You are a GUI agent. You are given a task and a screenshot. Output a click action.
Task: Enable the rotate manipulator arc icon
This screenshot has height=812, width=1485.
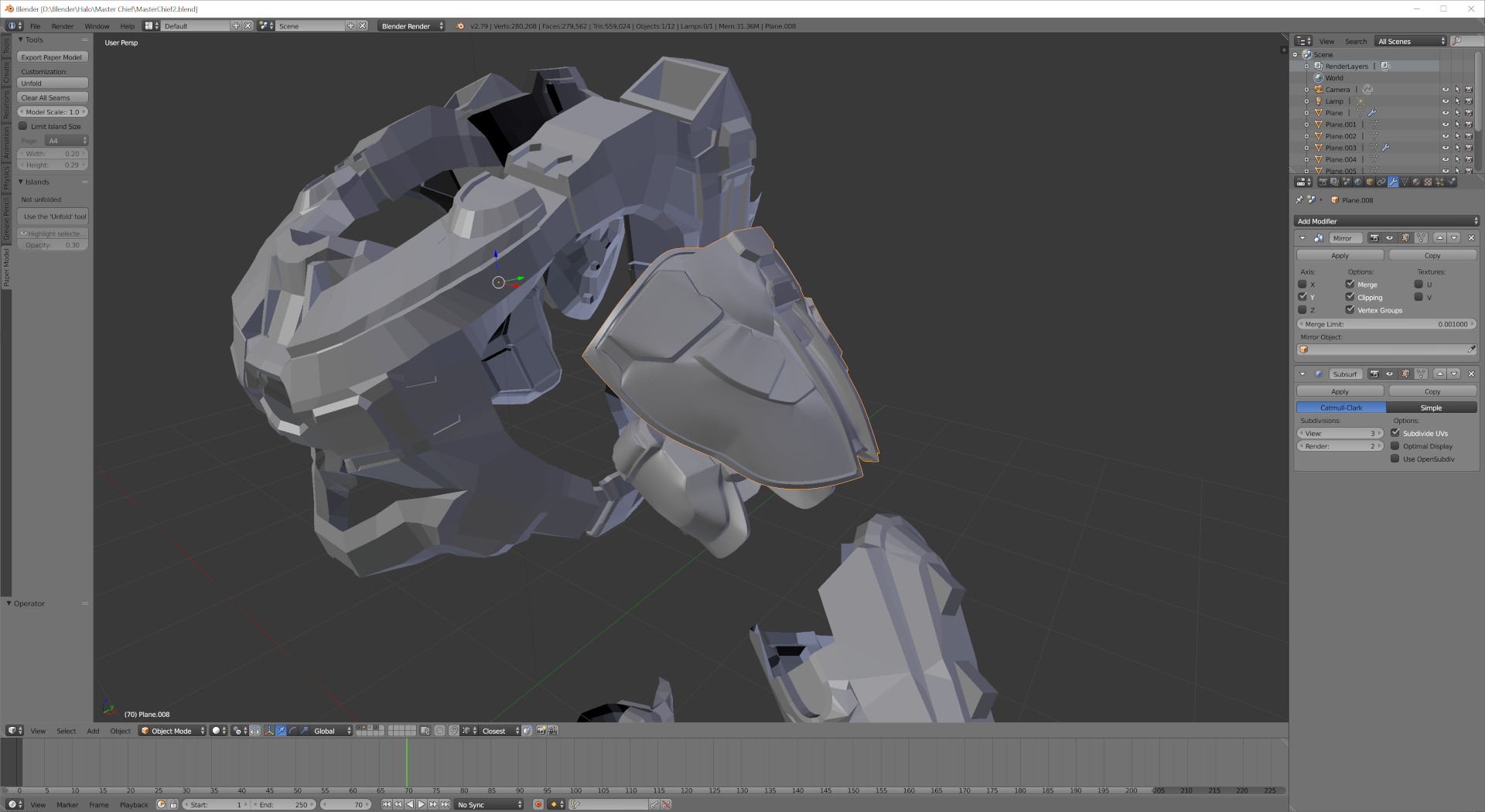[x=292, y=731]
